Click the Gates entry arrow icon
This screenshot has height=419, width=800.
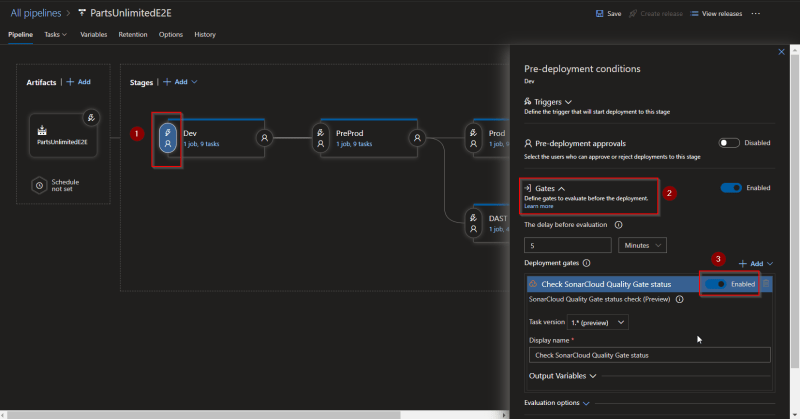tap(528, 188)
